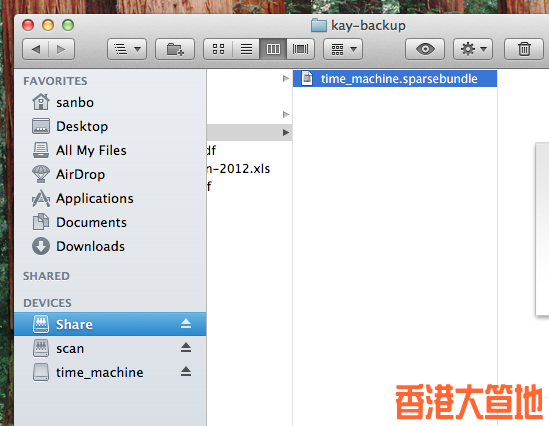549x426 pixels.
Task: Create a new folder
Action: (x=175, y=49)
